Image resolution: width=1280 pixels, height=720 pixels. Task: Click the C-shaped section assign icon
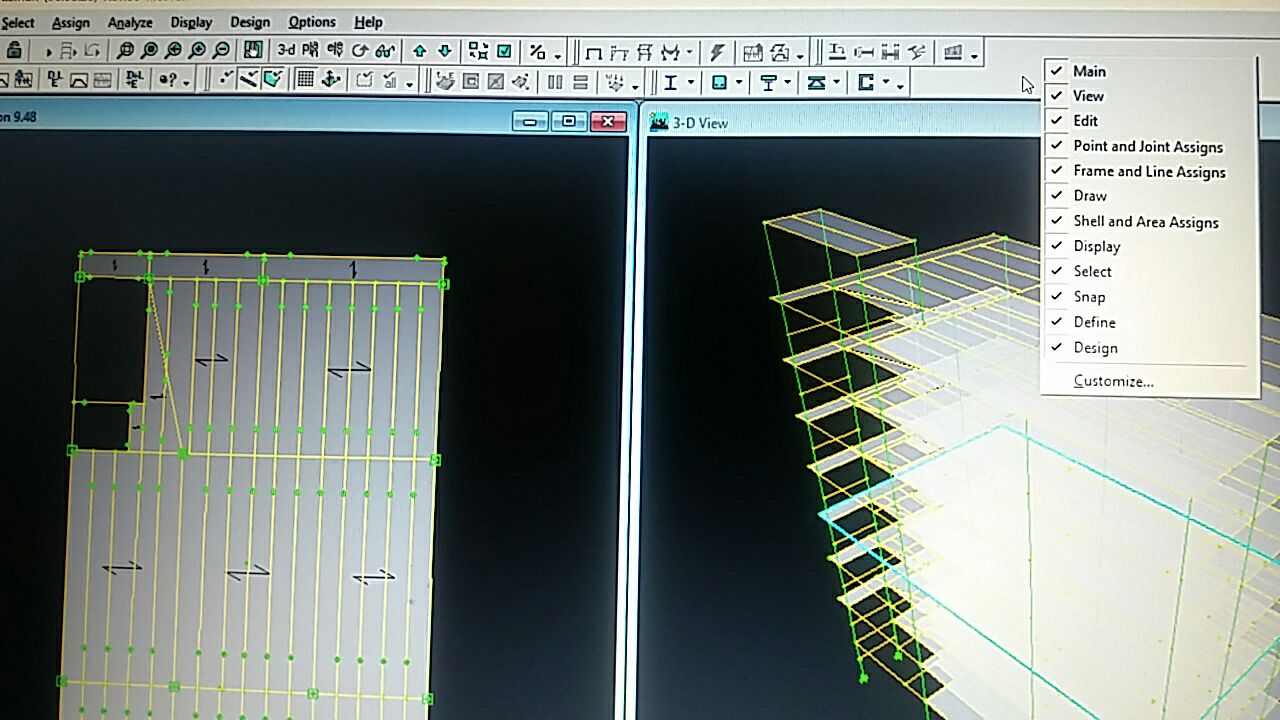(865, 83)
